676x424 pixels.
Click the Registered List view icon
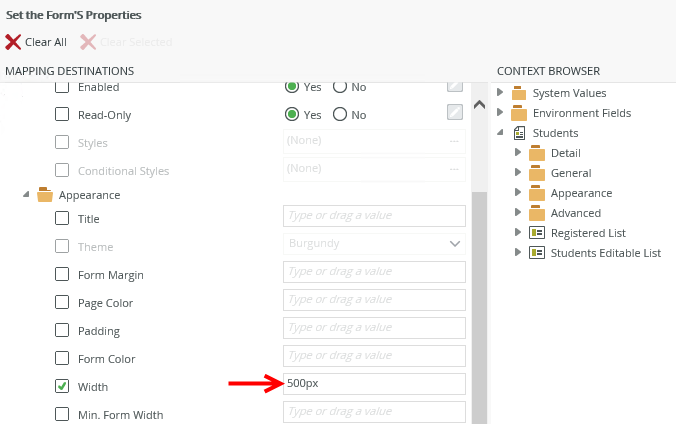tap(537, 233)
